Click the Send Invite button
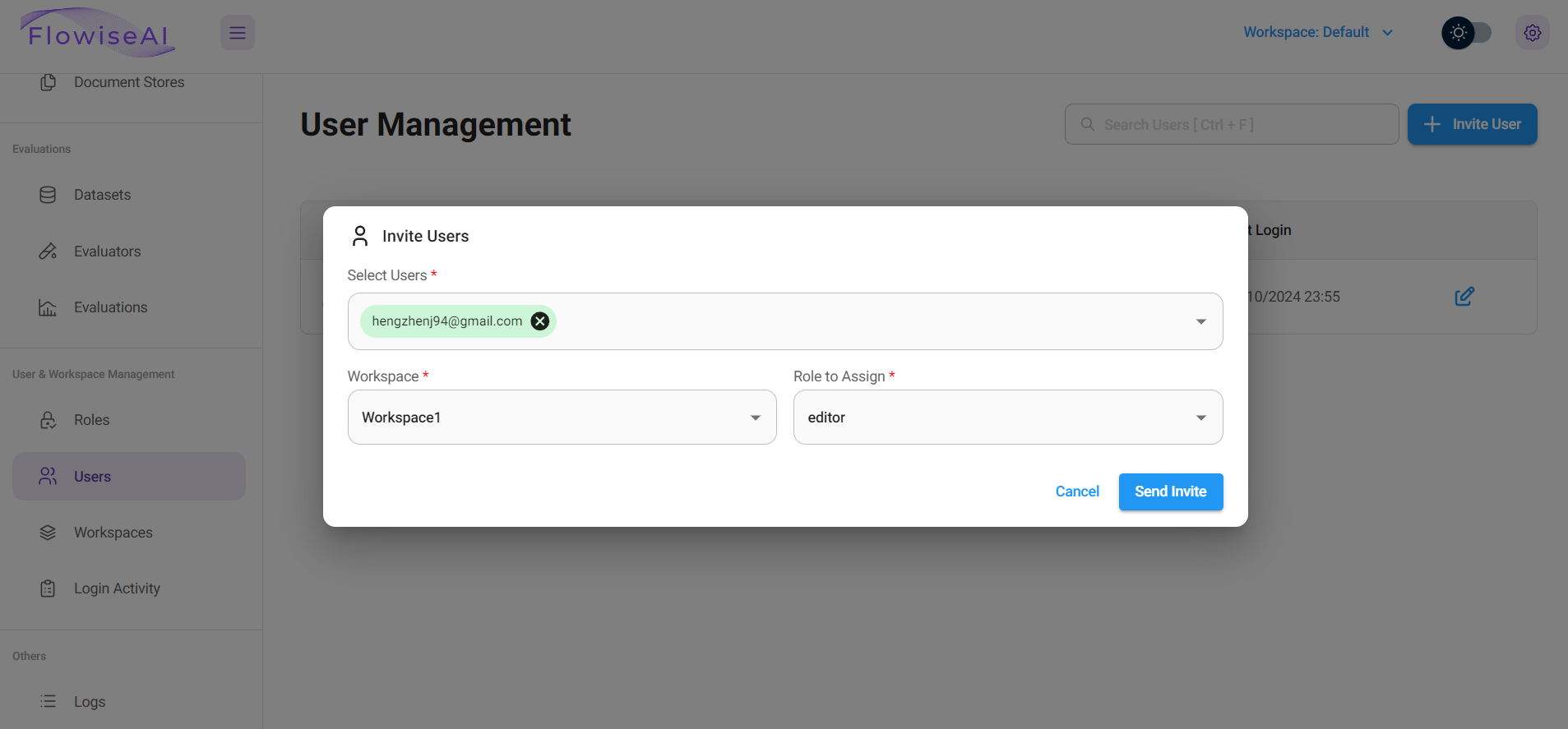Screen dimensions: 1568x729 coord(1170,491)
